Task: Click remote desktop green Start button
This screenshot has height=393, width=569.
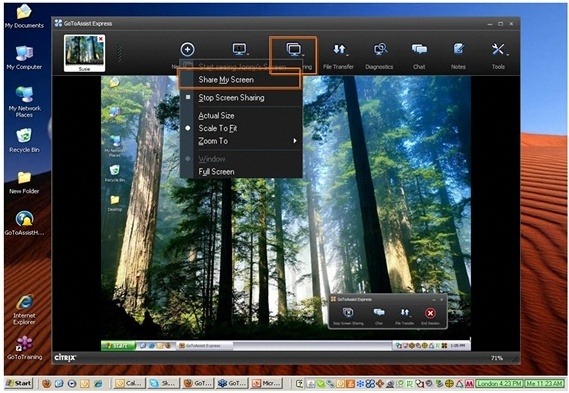Action: (118, 345)
